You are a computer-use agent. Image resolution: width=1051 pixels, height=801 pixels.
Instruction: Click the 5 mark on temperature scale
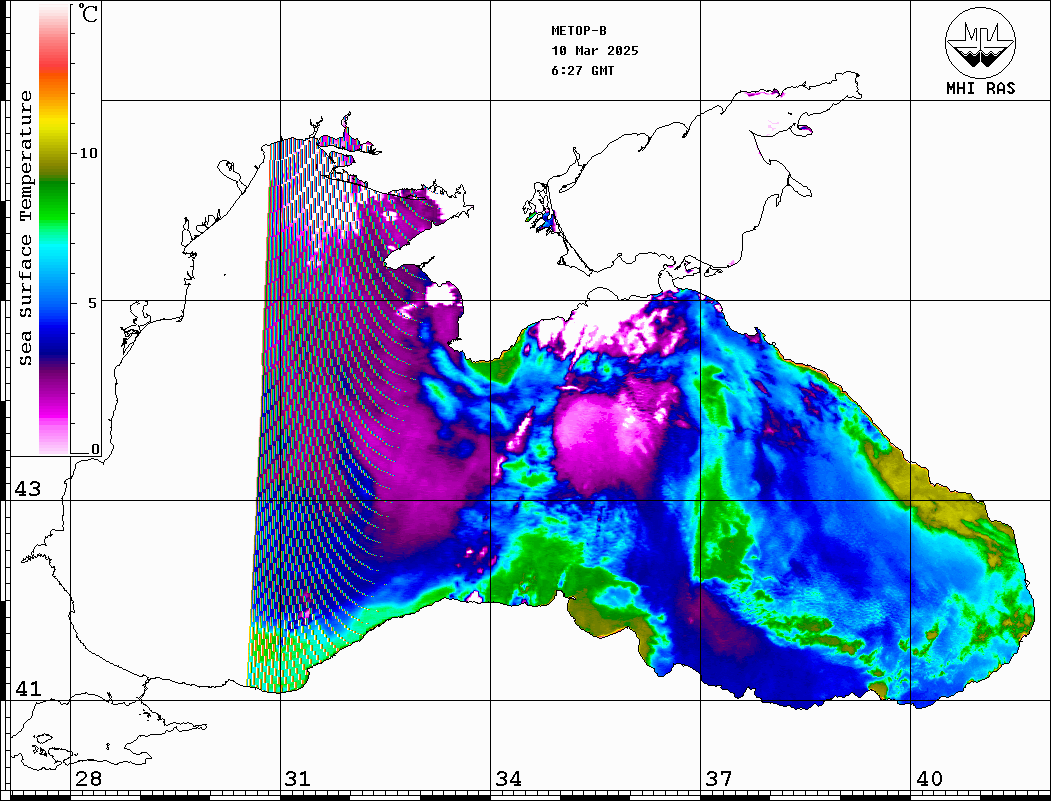(94, 302)
